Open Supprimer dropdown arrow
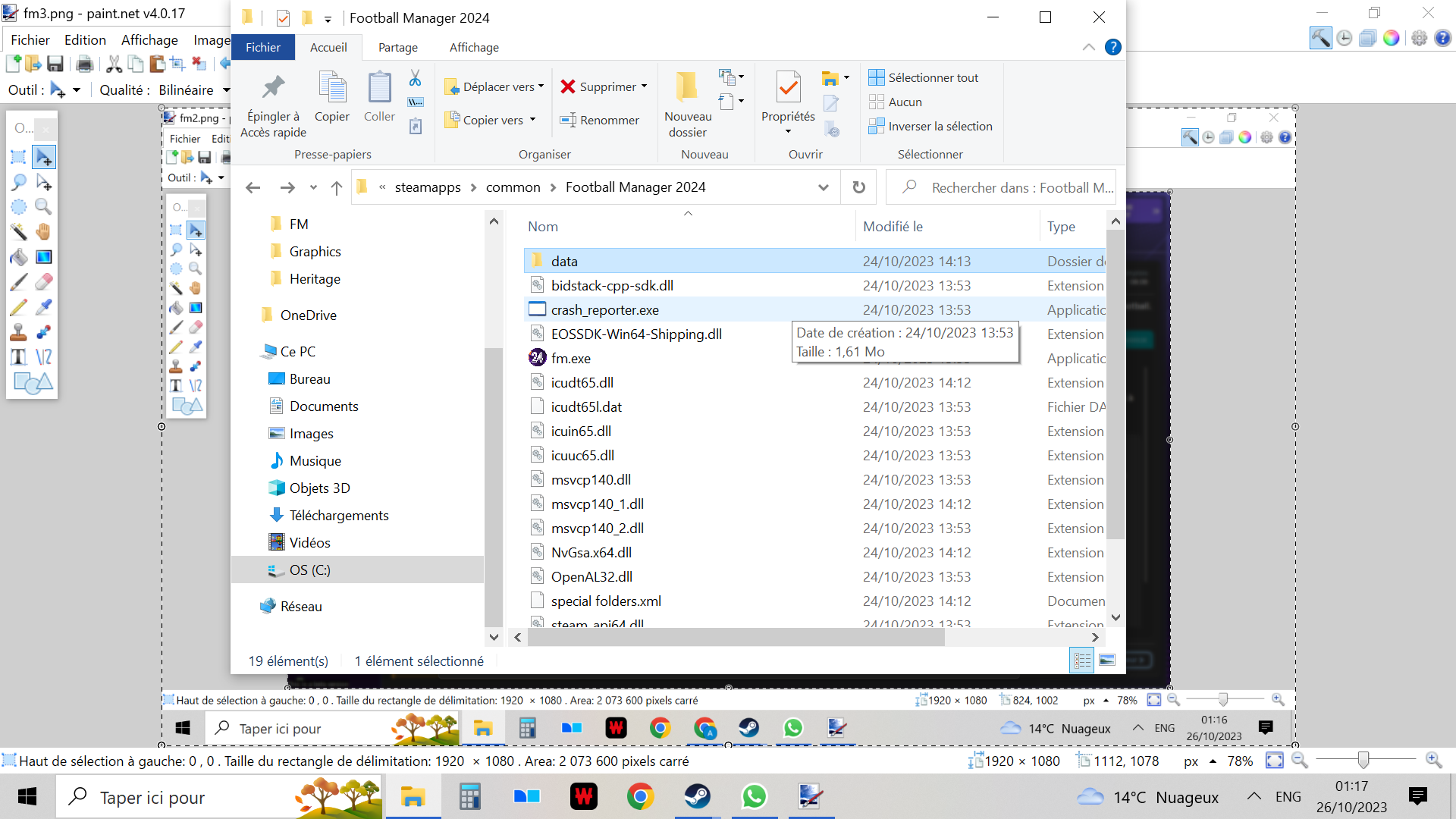This screenshot has height=819, width=1456. (x=644, y=86)
